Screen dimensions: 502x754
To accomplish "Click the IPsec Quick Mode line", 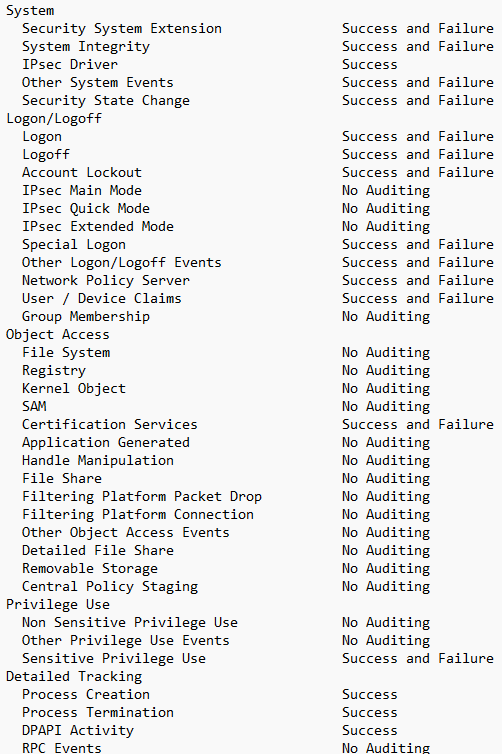I will 86,209.
